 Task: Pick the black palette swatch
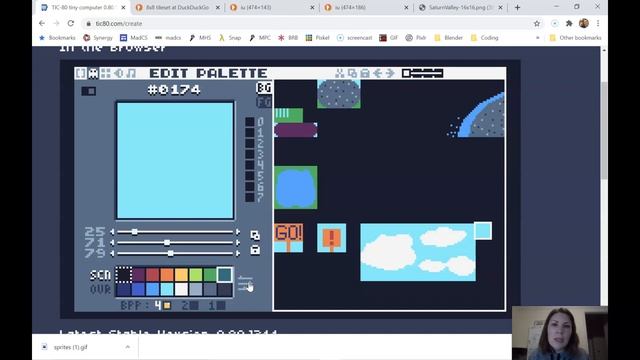124,275
